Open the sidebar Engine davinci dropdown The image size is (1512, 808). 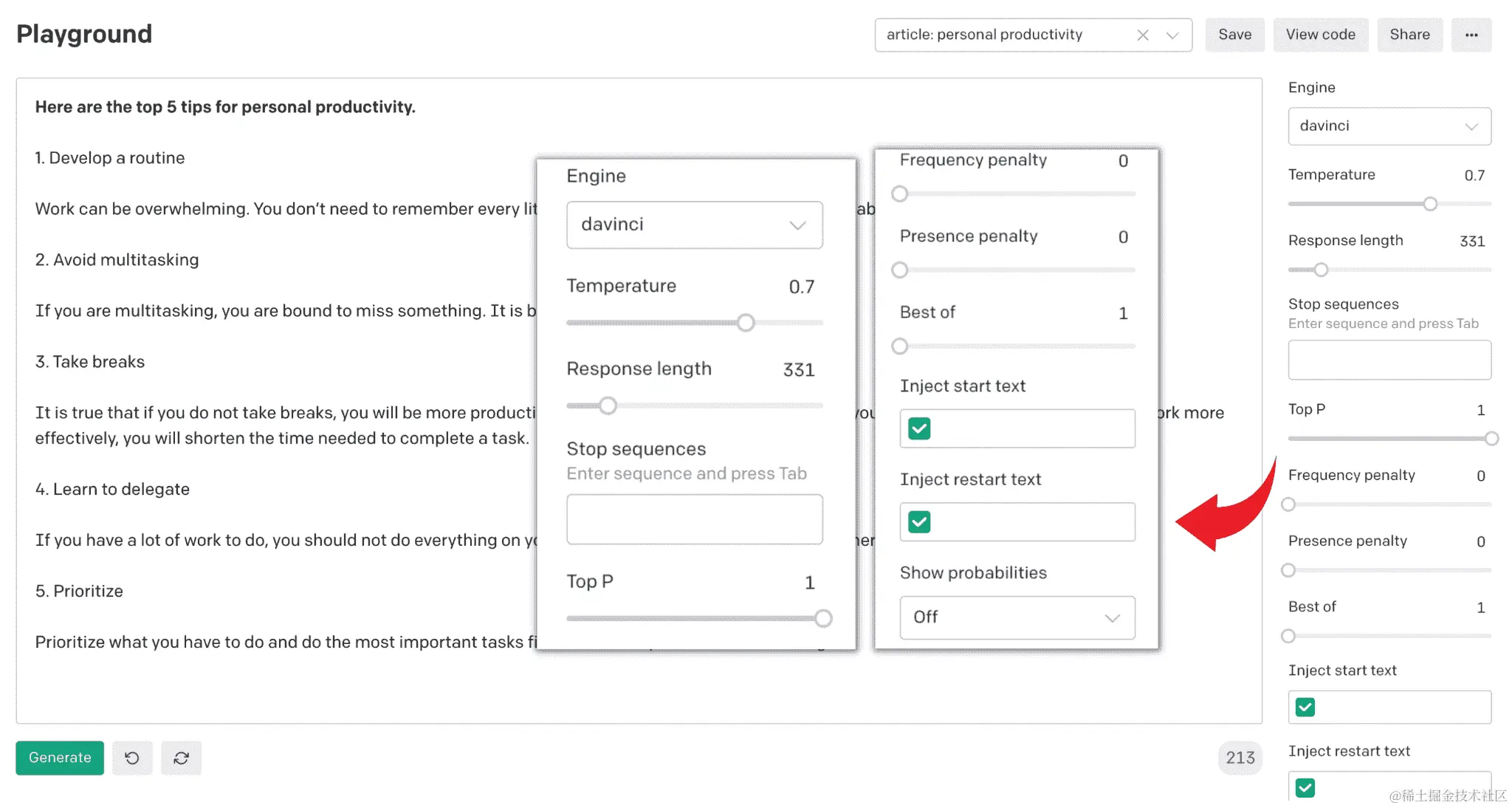1389,126
